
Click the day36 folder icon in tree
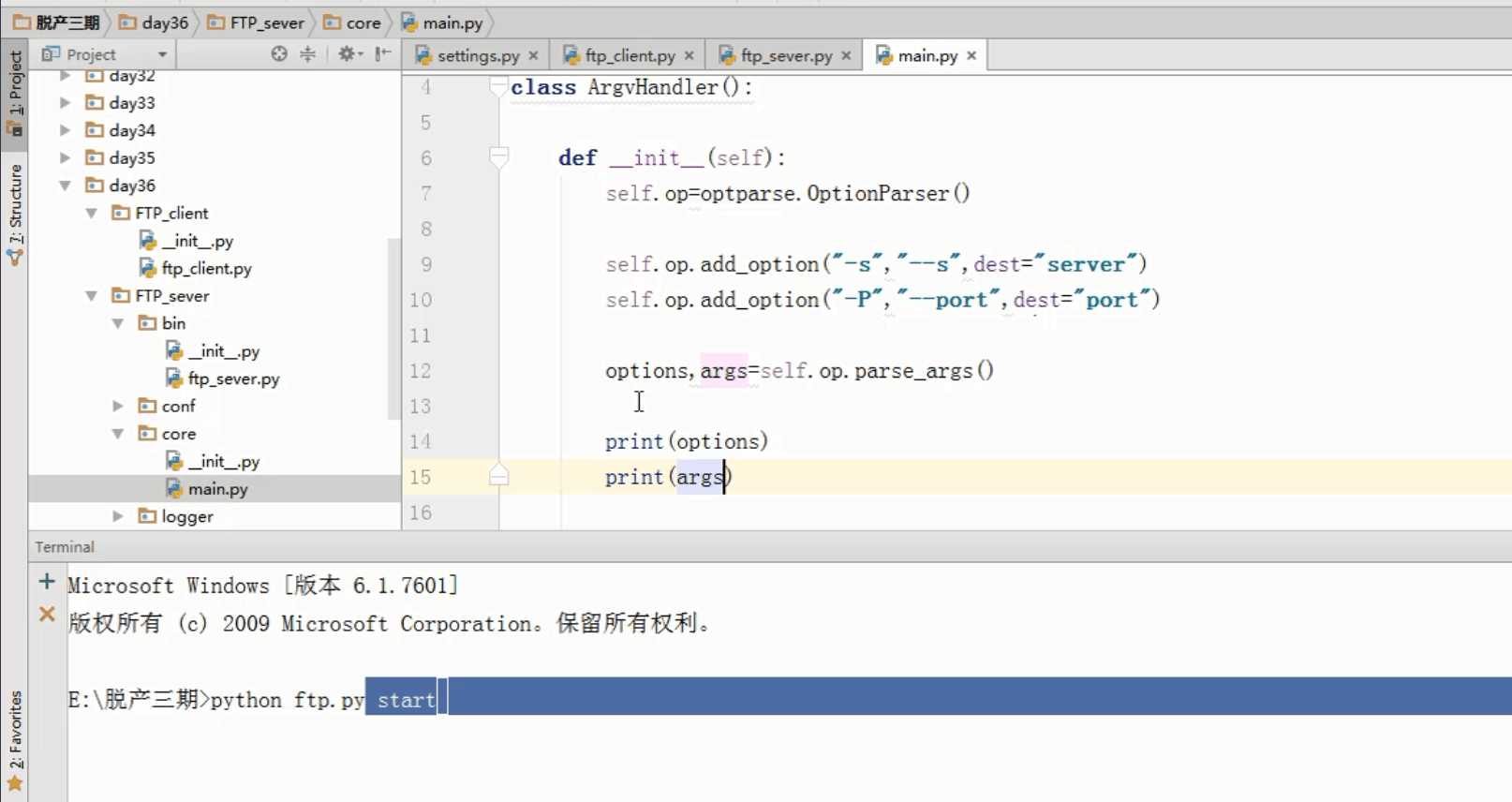pyautogui.click(x=94, y=186)
